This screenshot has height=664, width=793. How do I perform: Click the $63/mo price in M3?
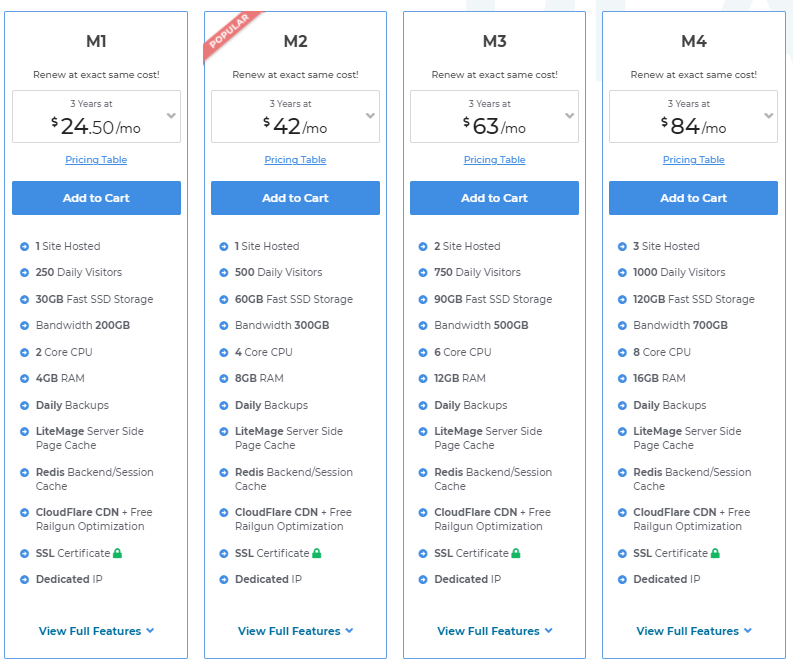(494, 126)
